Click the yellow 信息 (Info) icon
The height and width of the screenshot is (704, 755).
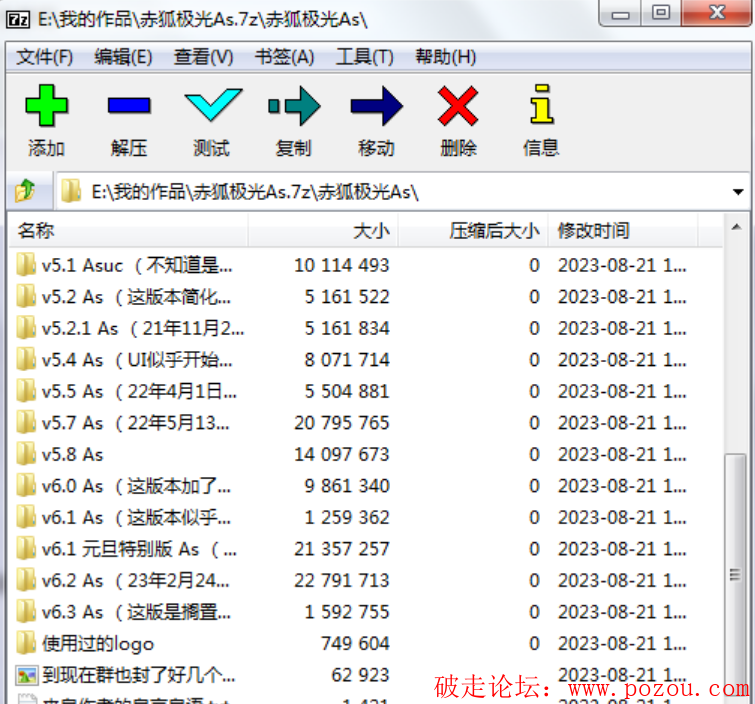(541, 106)
